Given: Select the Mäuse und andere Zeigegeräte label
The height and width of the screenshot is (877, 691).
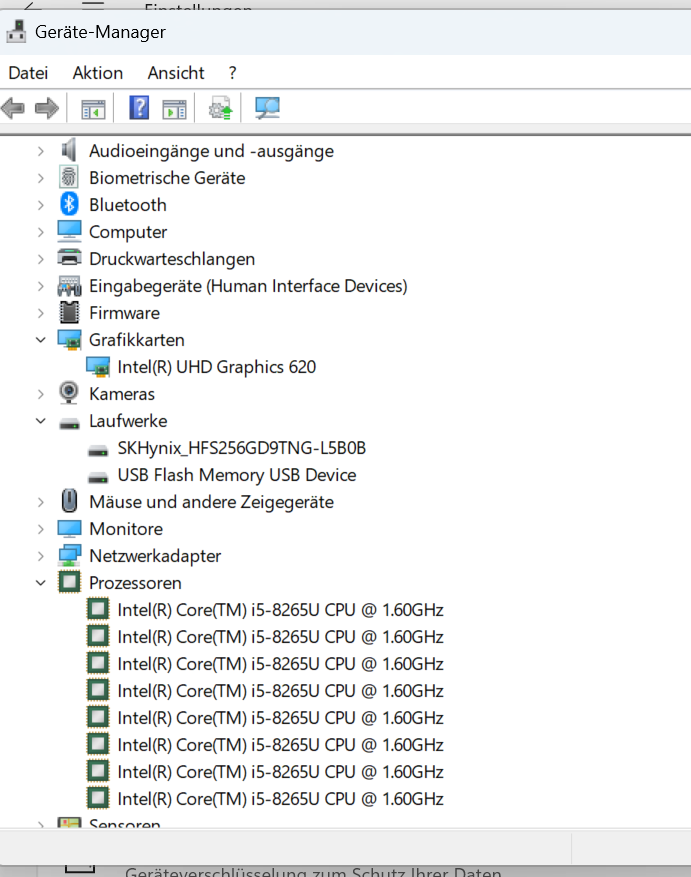Looking at the screenshot, I should pos(211,502).
